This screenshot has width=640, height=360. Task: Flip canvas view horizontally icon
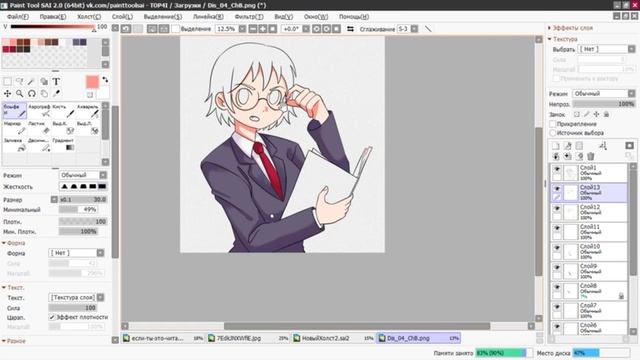pos(350,29)
